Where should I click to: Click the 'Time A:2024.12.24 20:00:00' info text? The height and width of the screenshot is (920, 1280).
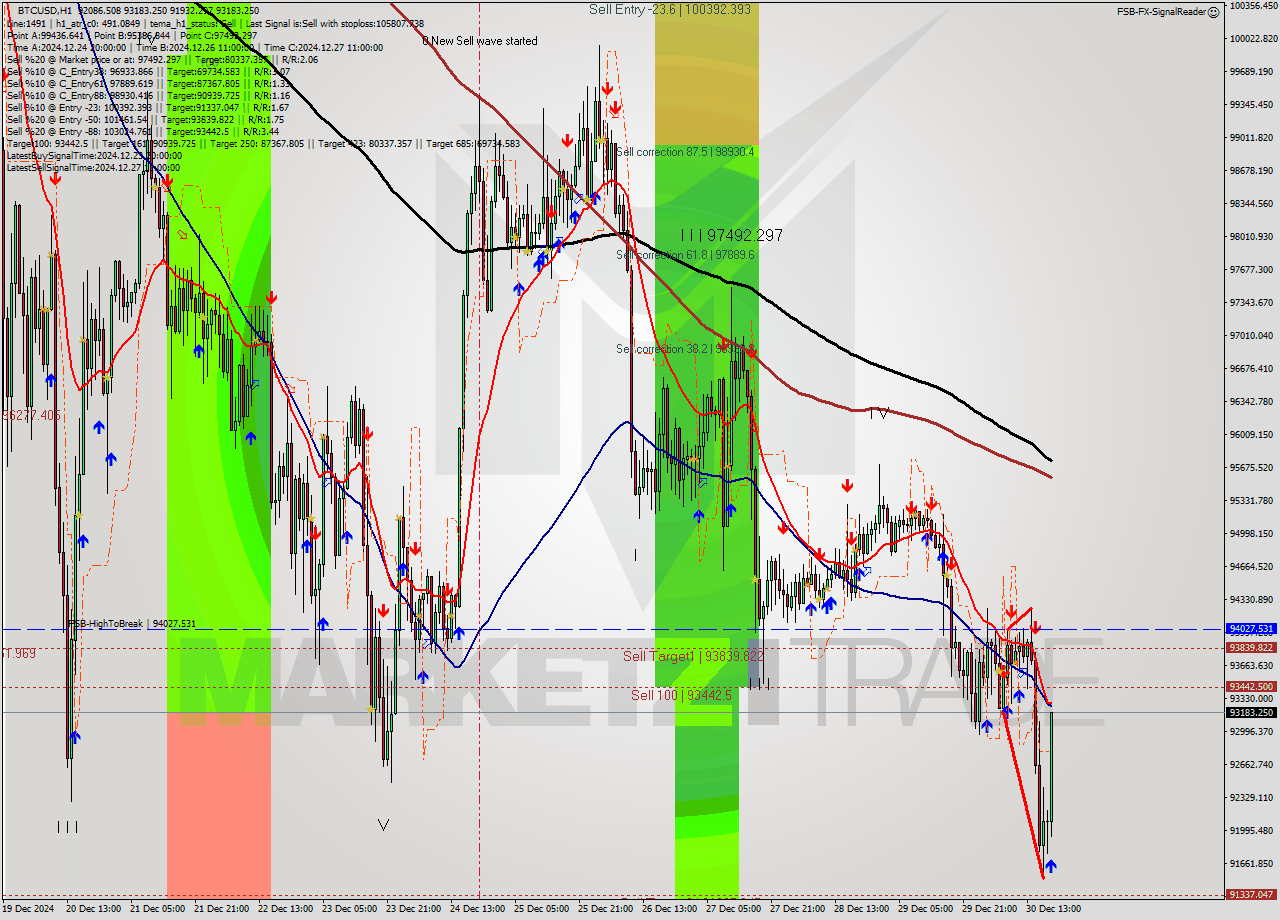coord(66,48)
